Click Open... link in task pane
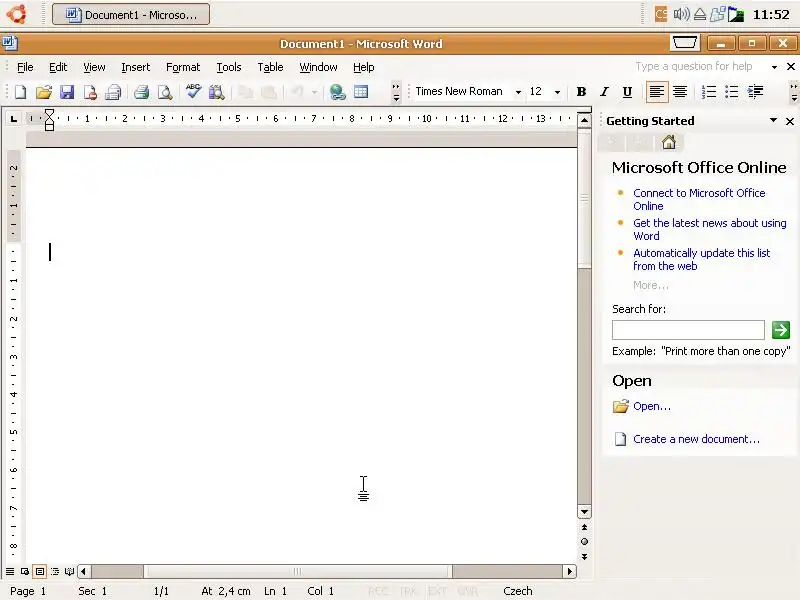 point(652,406)
